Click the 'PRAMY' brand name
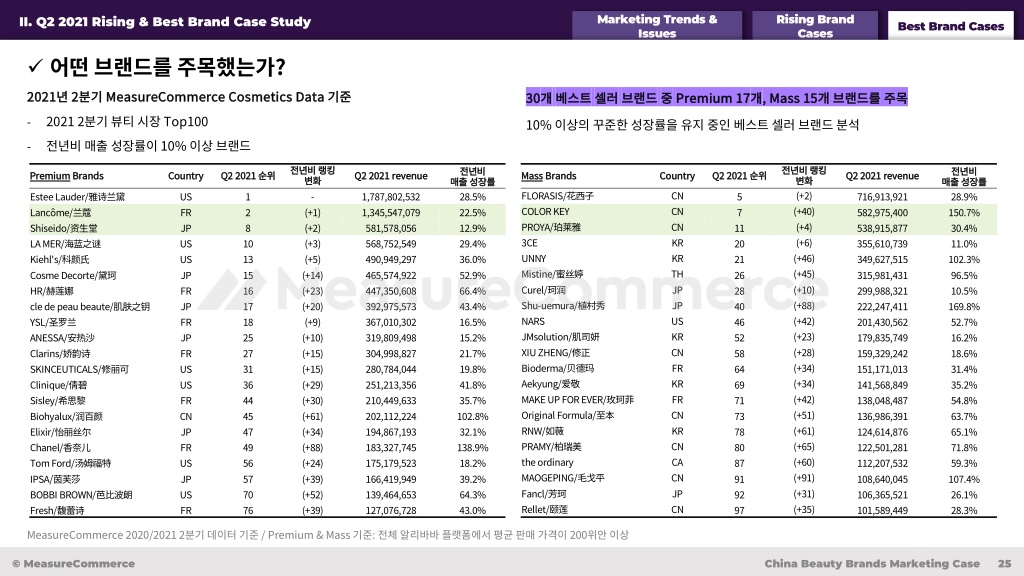The height and width of the screenshot is (576, 1024). pyautogui.click(x=551, y=447)
